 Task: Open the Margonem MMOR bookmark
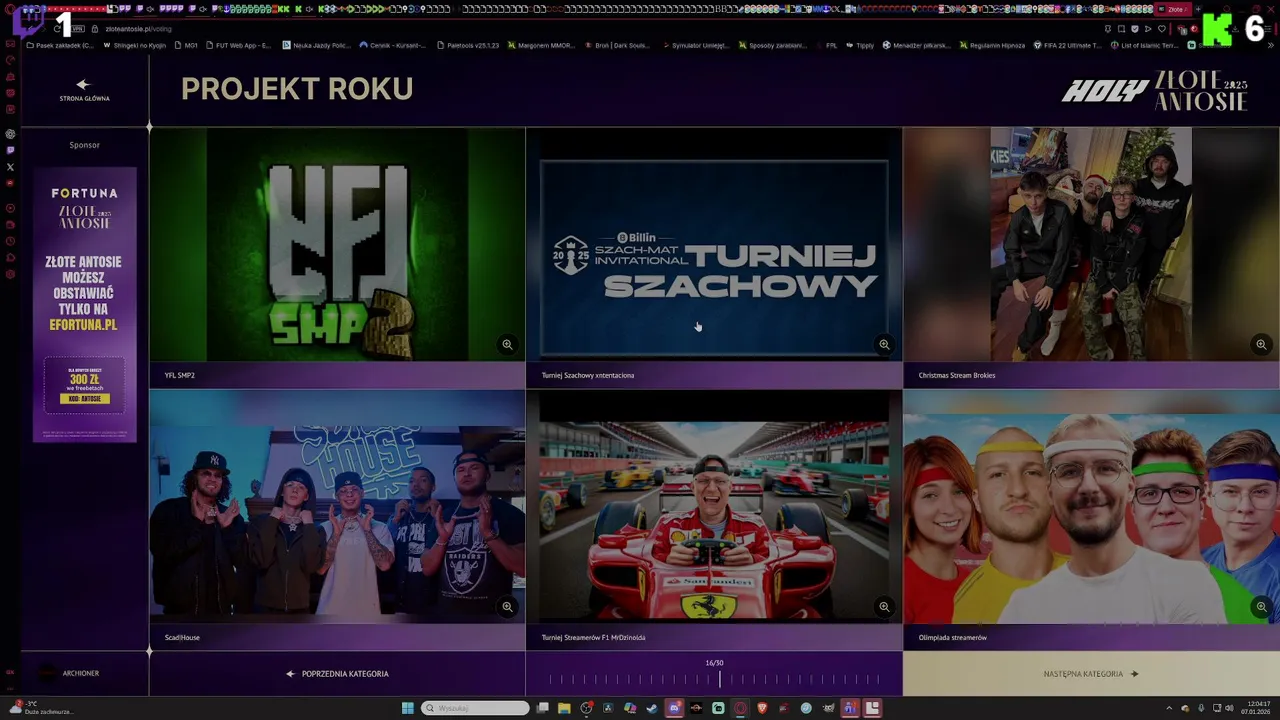540,45
